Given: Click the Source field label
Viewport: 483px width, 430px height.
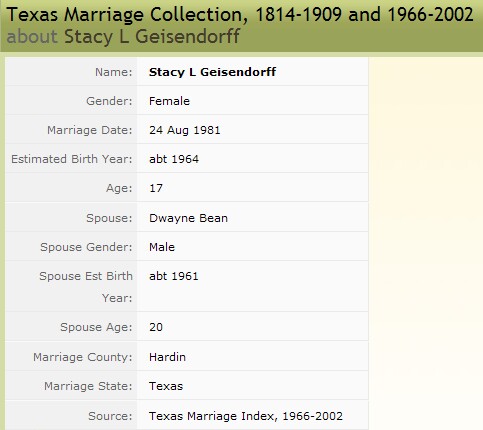Looking at the screenshot, I should (x=110, y=416).
